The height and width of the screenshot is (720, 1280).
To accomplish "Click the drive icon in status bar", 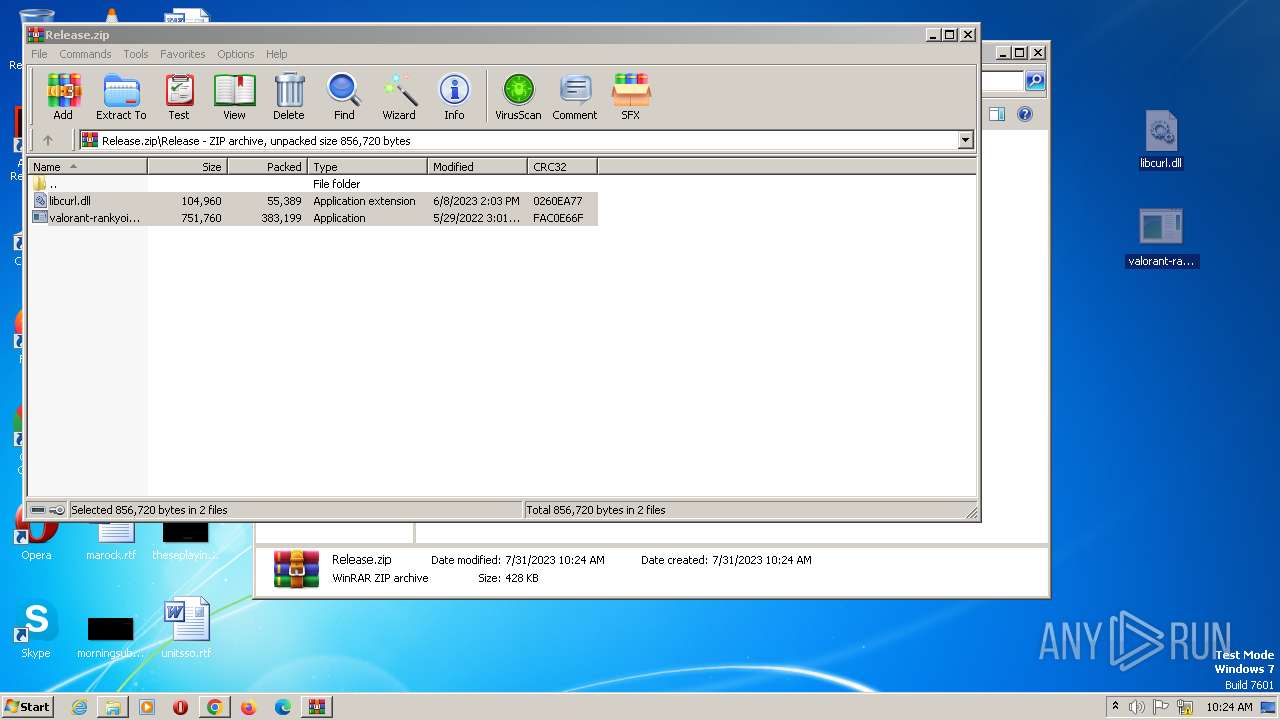I will [x=38, y=510].
